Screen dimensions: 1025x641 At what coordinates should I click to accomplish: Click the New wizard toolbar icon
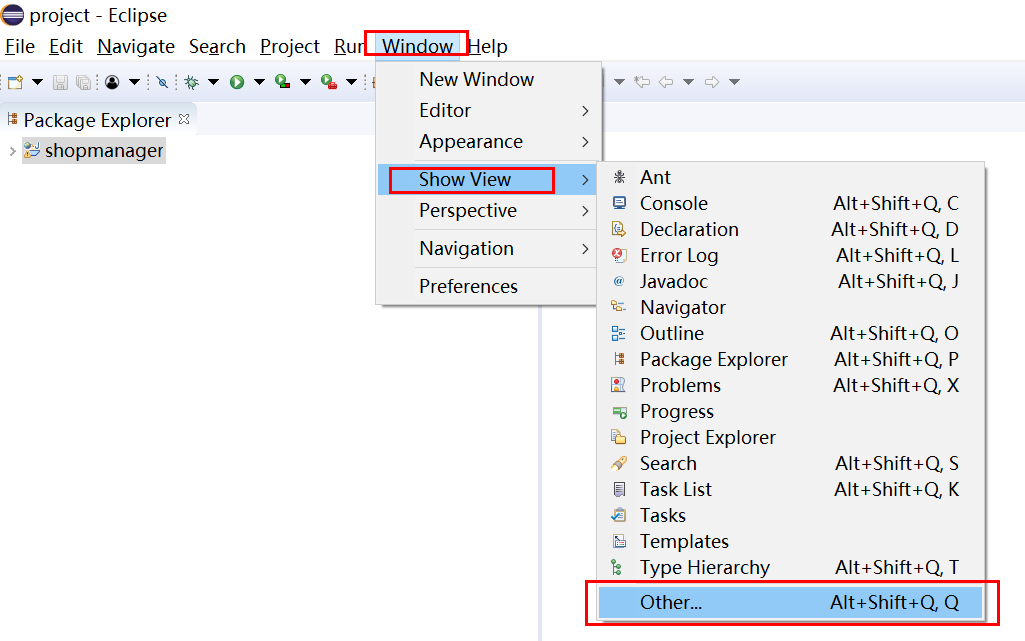16,82
